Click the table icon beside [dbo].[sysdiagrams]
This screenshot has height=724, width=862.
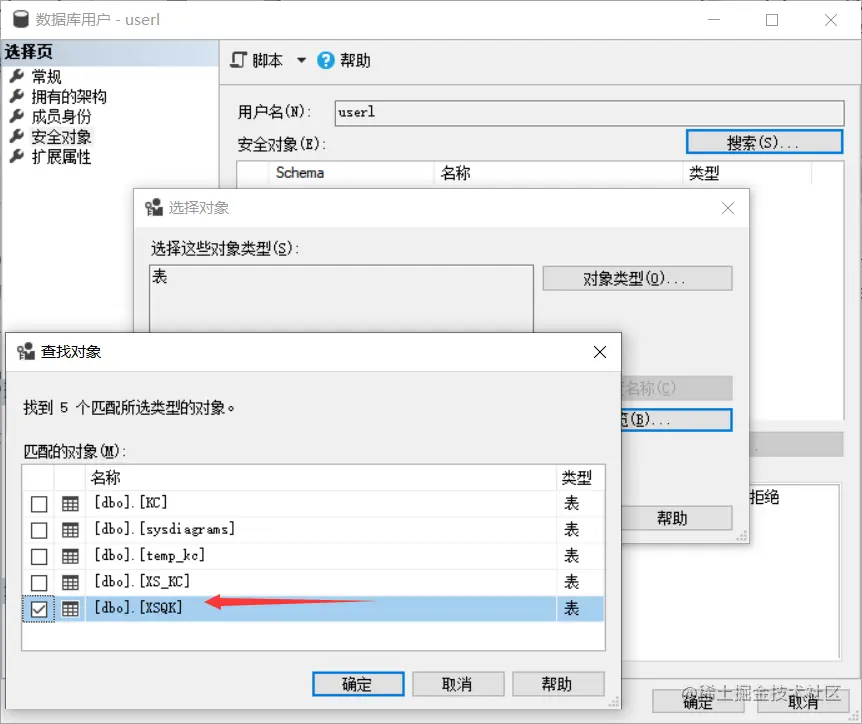(x=68, y=529)
